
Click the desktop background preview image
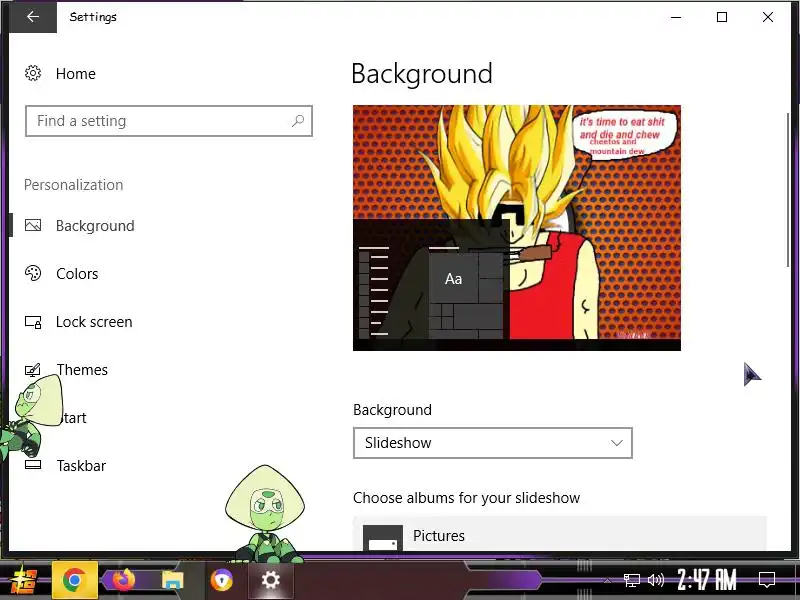point(517,228)
